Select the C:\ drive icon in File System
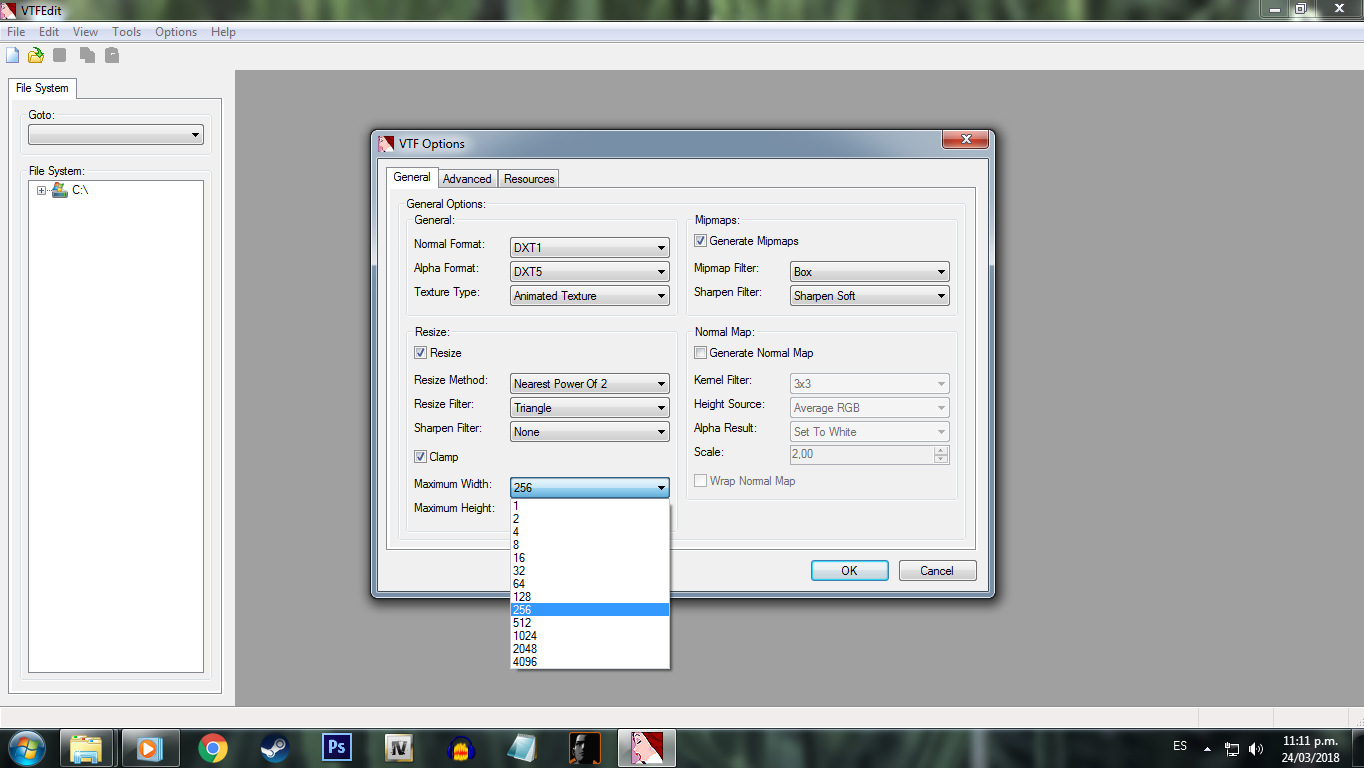Viewport: 1364px width, 768px height. coord(60,190)
